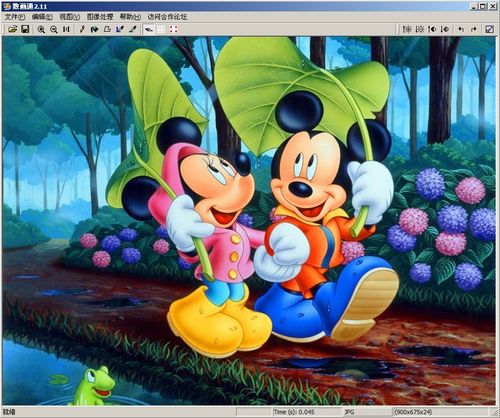Click the Save floppy disk icon
The width and height of the screenshot is (500, 418).
(x=25, y=29)
